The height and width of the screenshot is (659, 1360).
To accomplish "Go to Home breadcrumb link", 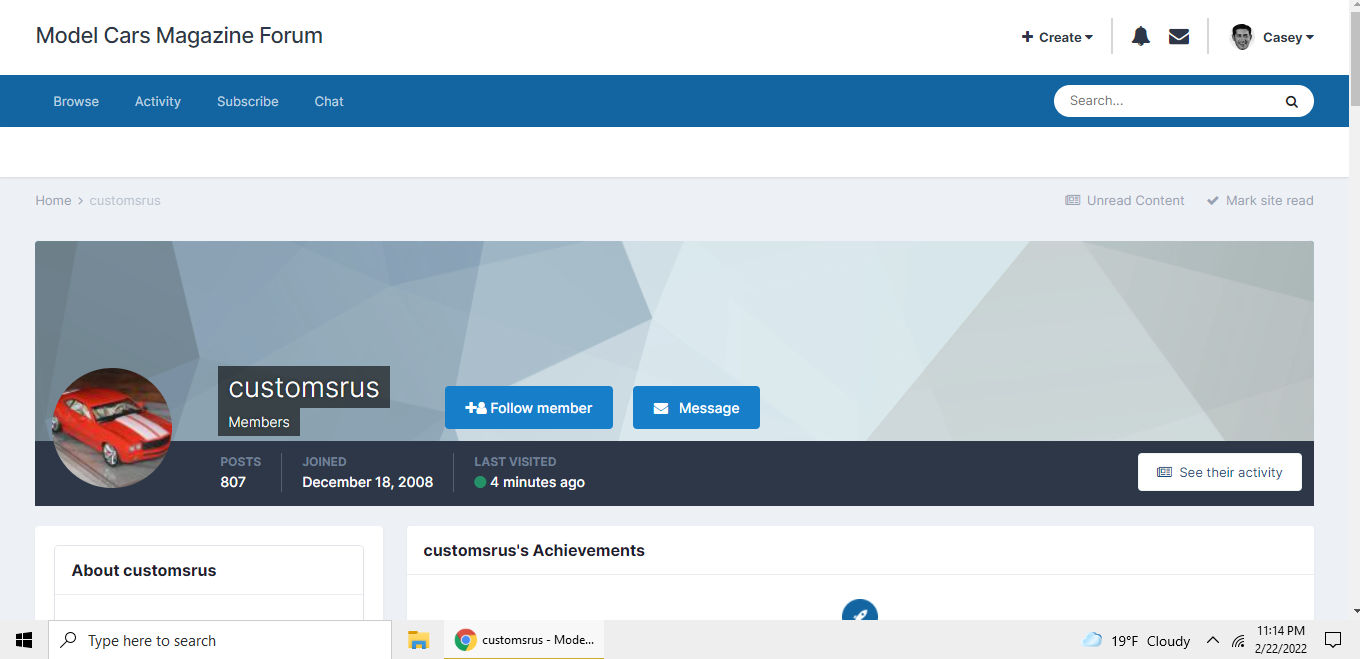I will pos(53,200).
